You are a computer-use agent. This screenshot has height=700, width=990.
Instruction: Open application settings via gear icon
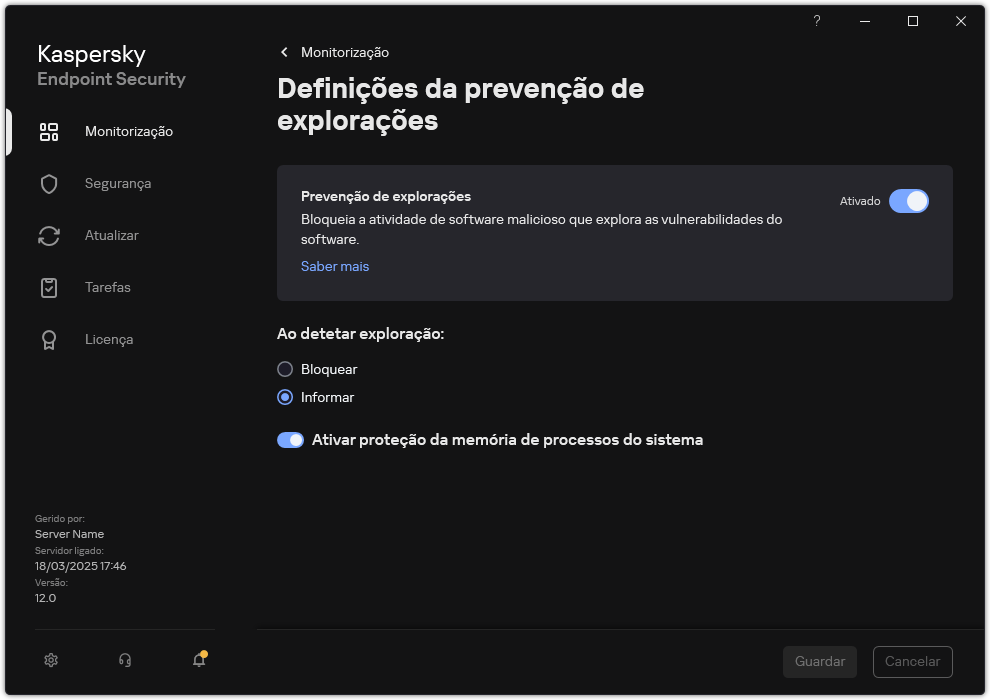[50, 660]
